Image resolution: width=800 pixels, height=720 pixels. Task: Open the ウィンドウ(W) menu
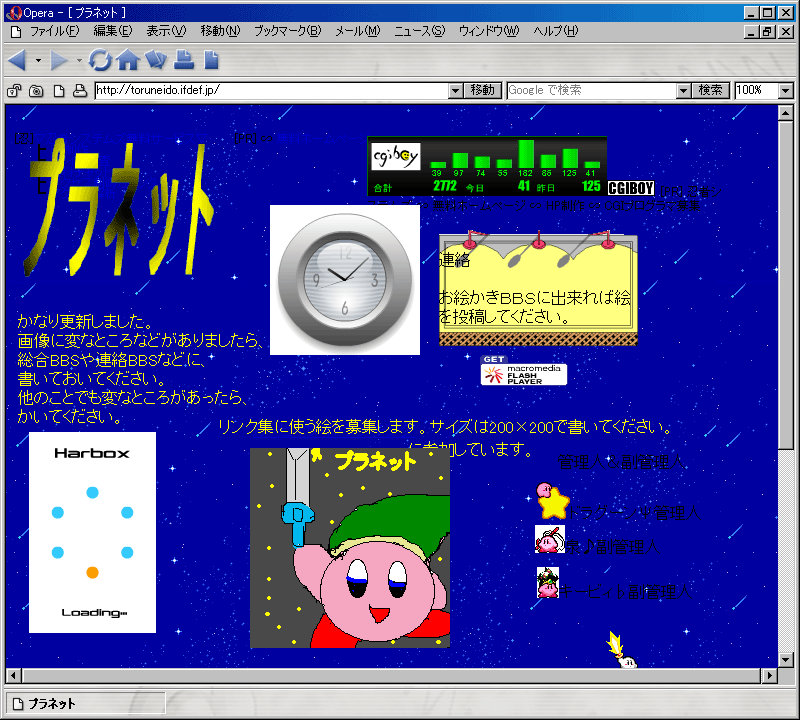[489, 32]
